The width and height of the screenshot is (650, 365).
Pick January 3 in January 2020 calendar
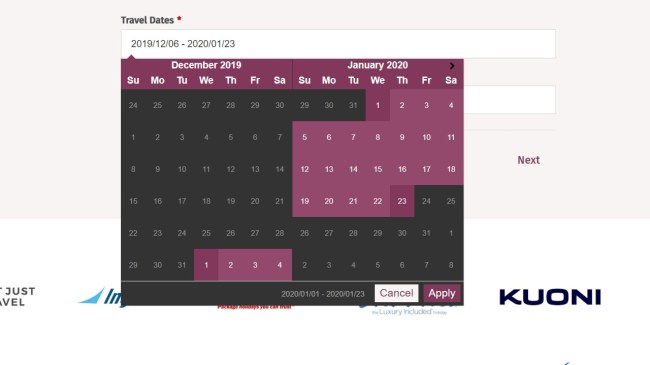[426, 105]
